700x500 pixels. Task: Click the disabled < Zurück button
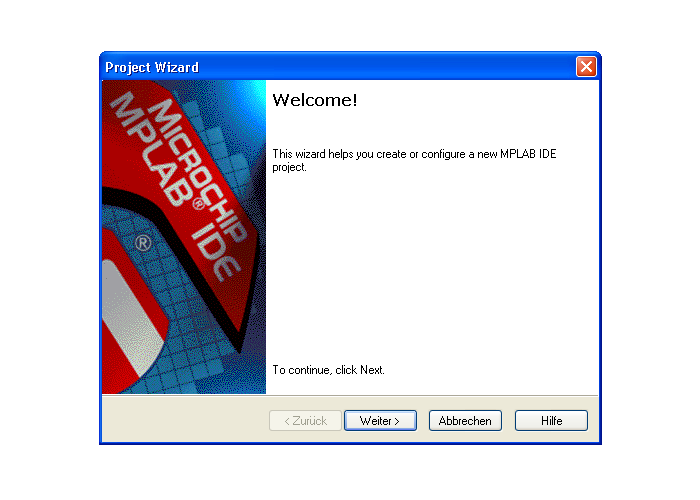pyautogui.click(x=305, y=421)
